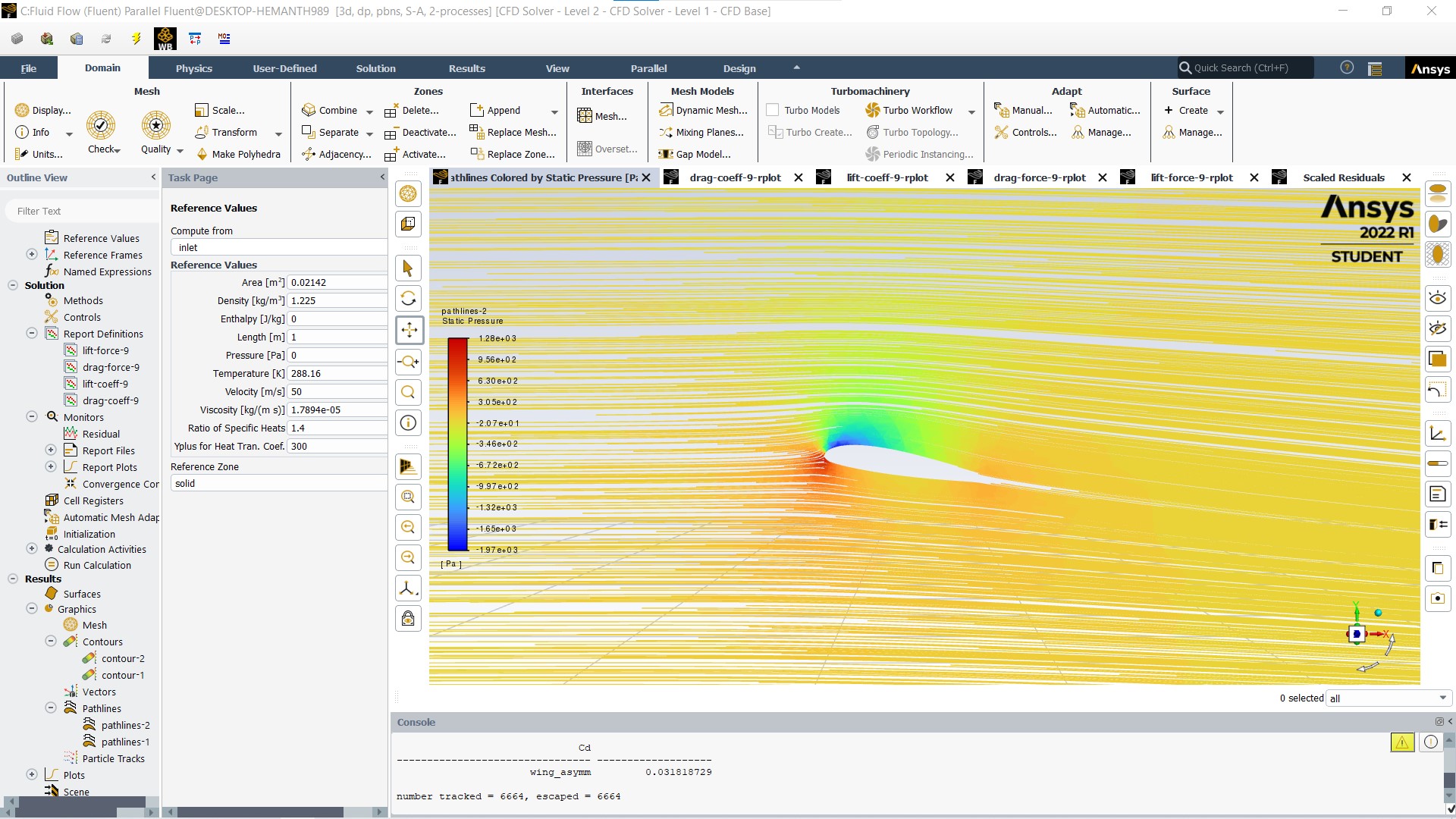Activate the zoom in tool

pyautogui.click(x=408, y=362)
